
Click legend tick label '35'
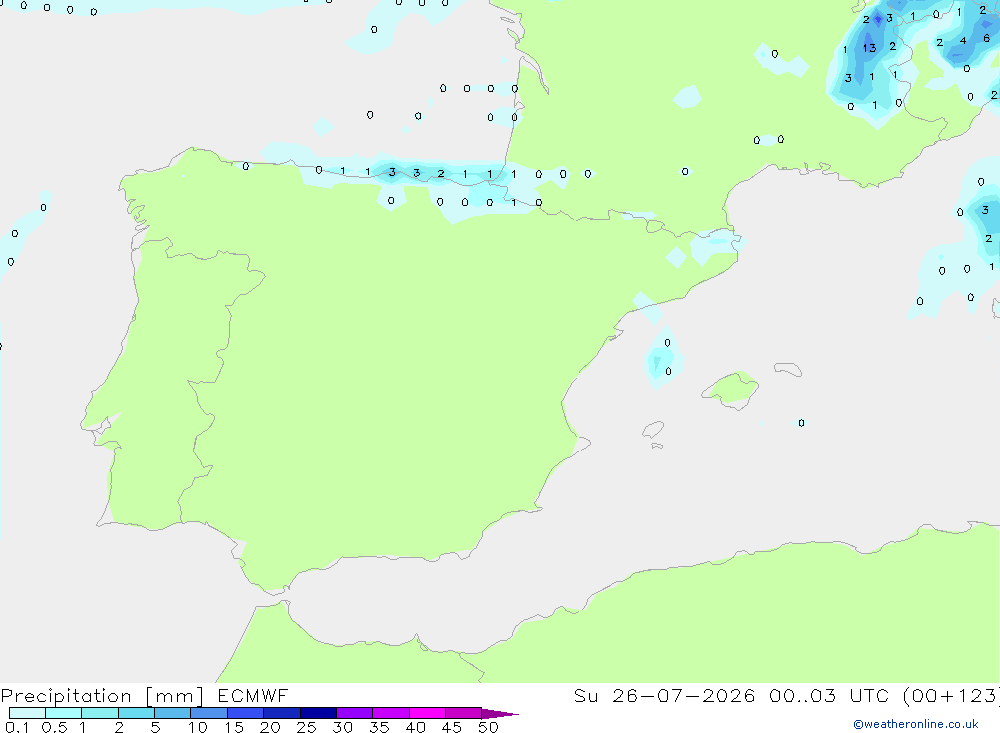pos(379,727)
